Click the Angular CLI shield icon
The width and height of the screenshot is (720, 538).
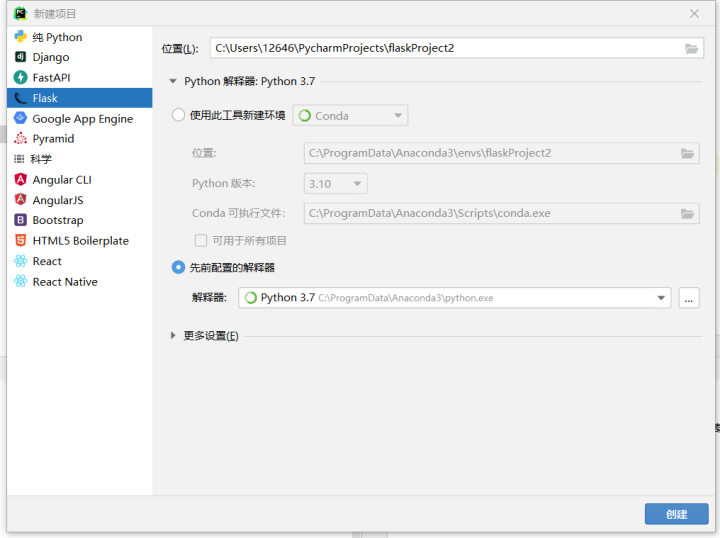click(20, 179)
